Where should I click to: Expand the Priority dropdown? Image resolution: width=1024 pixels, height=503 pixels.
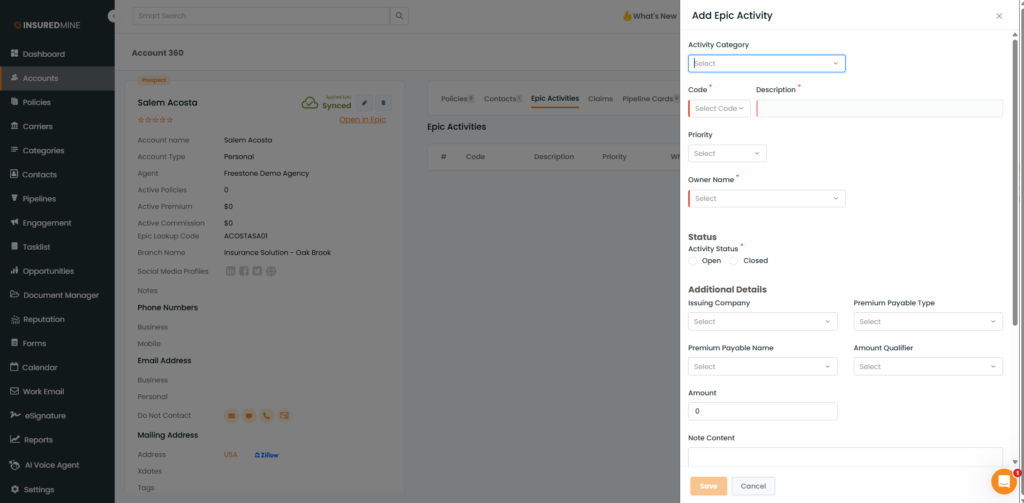727,154
